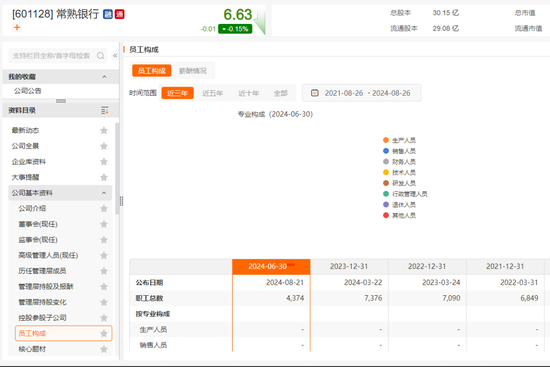Select the 2022-12-31 column header

[x=427, y=267]
